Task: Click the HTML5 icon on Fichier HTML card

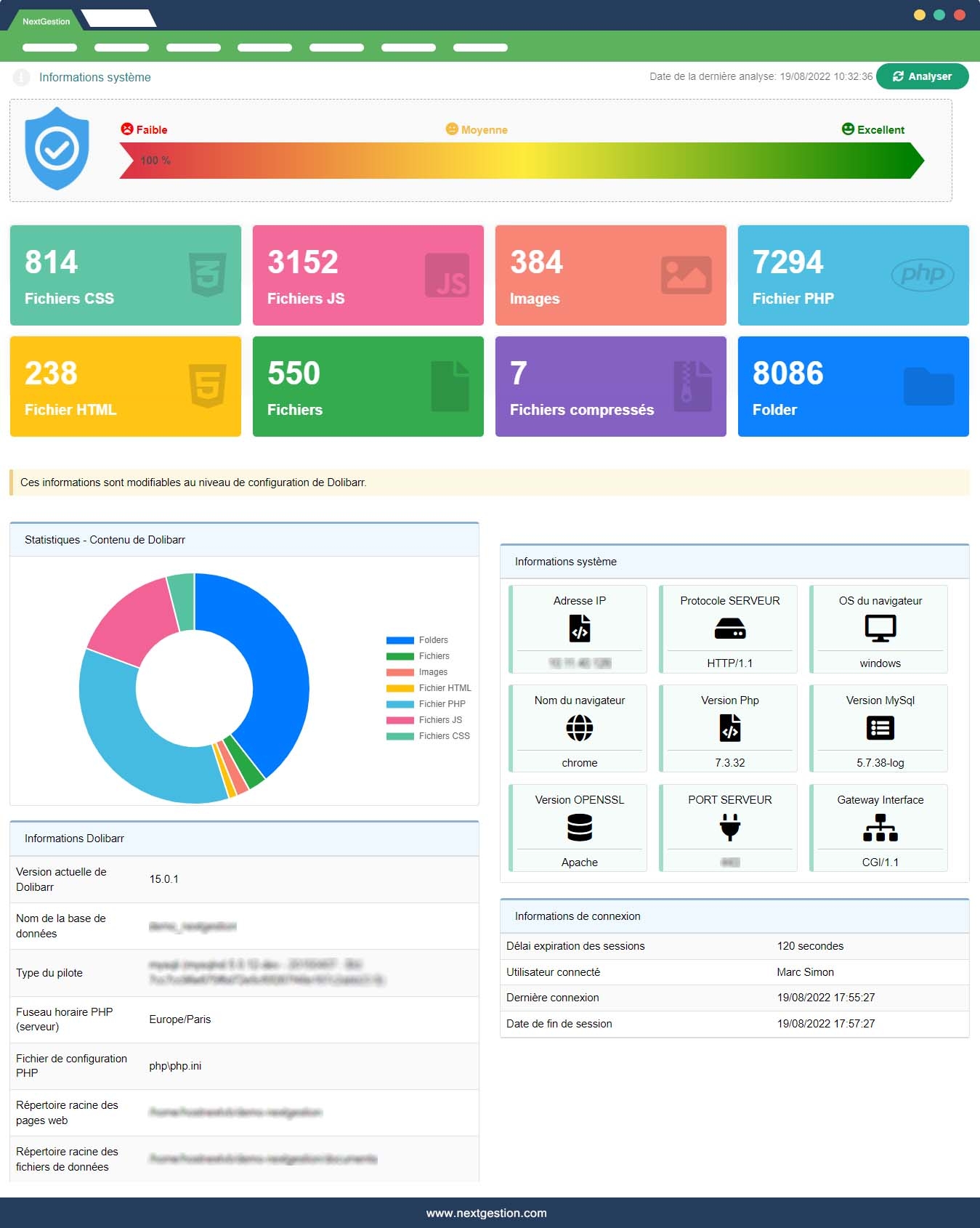Action: (x=207, y=386)
